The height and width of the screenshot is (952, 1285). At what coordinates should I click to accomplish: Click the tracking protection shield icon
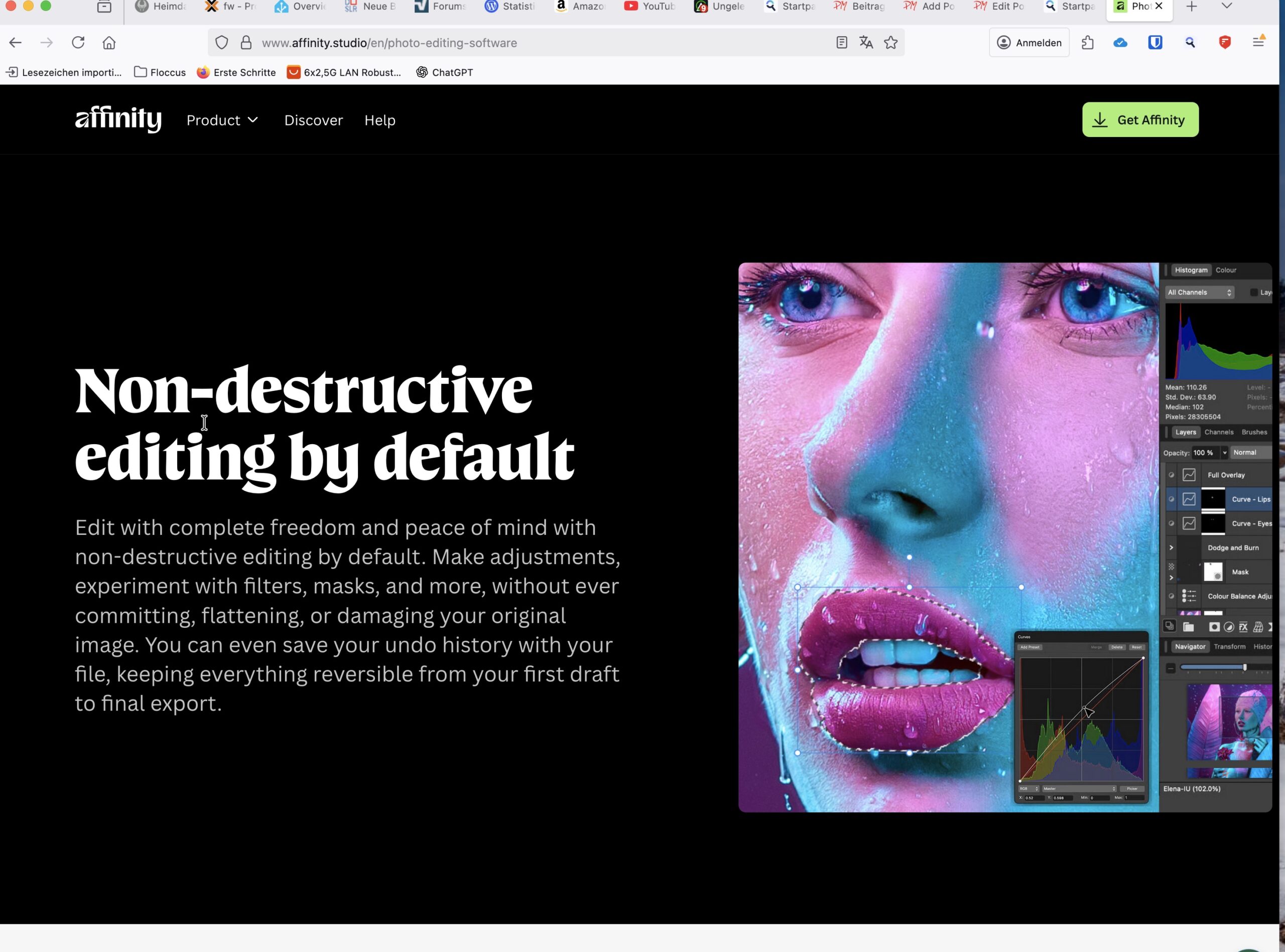tap(222, 43)
